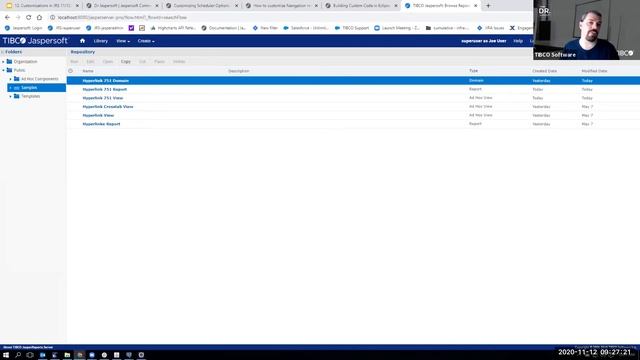The image size is (640, 360).
Task: Go to the Jaspersoft home icon
Action: (x=82, y=41)
